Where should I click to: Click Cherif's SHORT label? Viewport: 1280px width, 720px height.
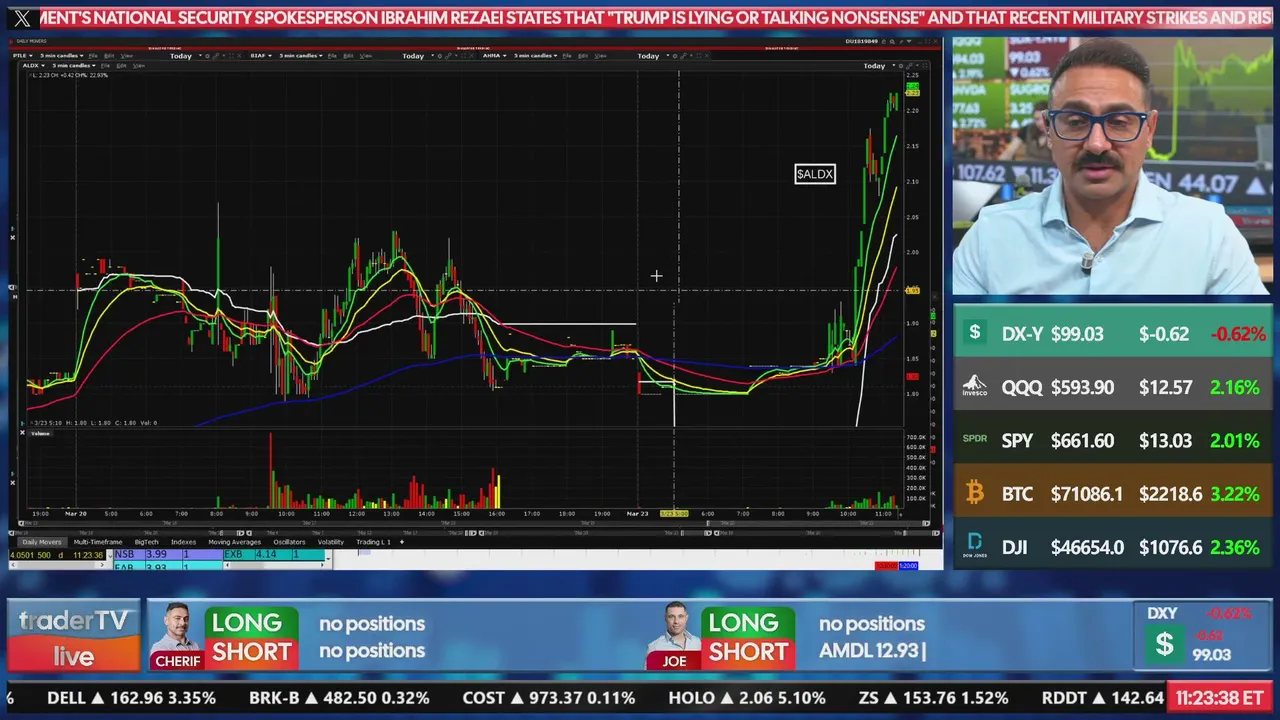tap(252, 652)
